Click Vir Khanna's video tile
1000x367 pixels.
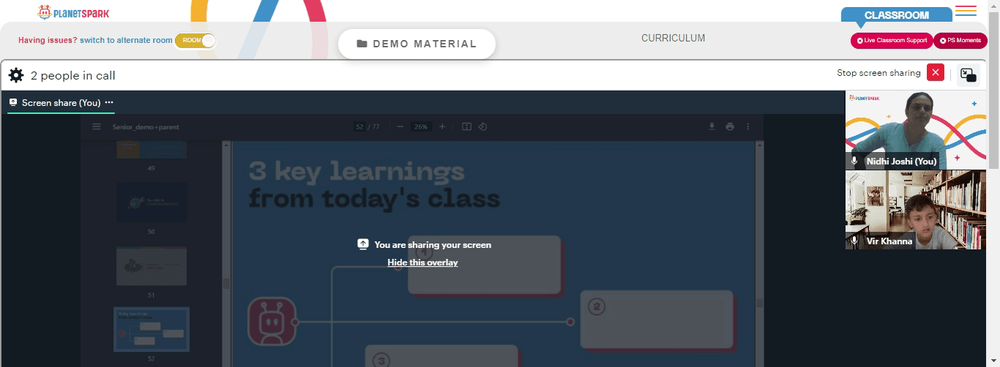(x=915, y=209)
